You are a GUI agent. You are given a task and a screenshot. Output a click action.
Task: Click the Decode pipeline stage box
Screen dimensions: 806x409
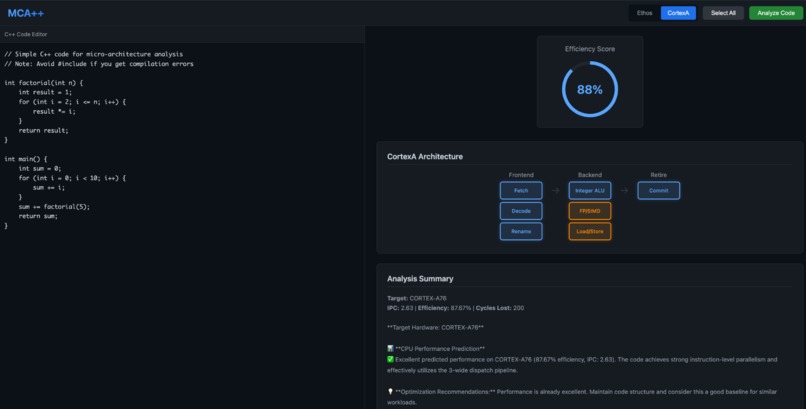click(521, 211)
